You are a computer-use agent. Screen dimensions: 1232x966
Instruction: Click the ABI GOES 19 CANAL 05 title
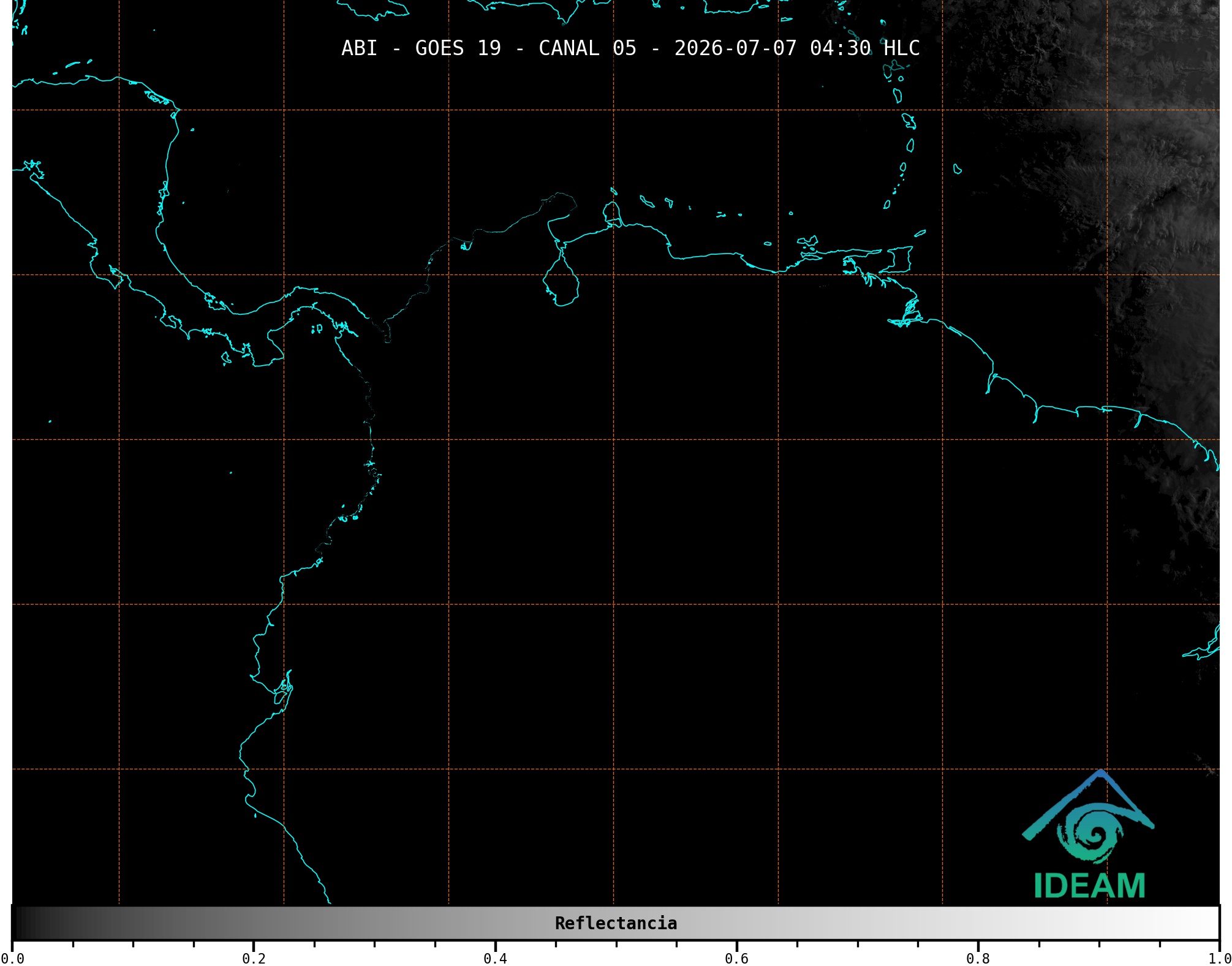[630, 48]
